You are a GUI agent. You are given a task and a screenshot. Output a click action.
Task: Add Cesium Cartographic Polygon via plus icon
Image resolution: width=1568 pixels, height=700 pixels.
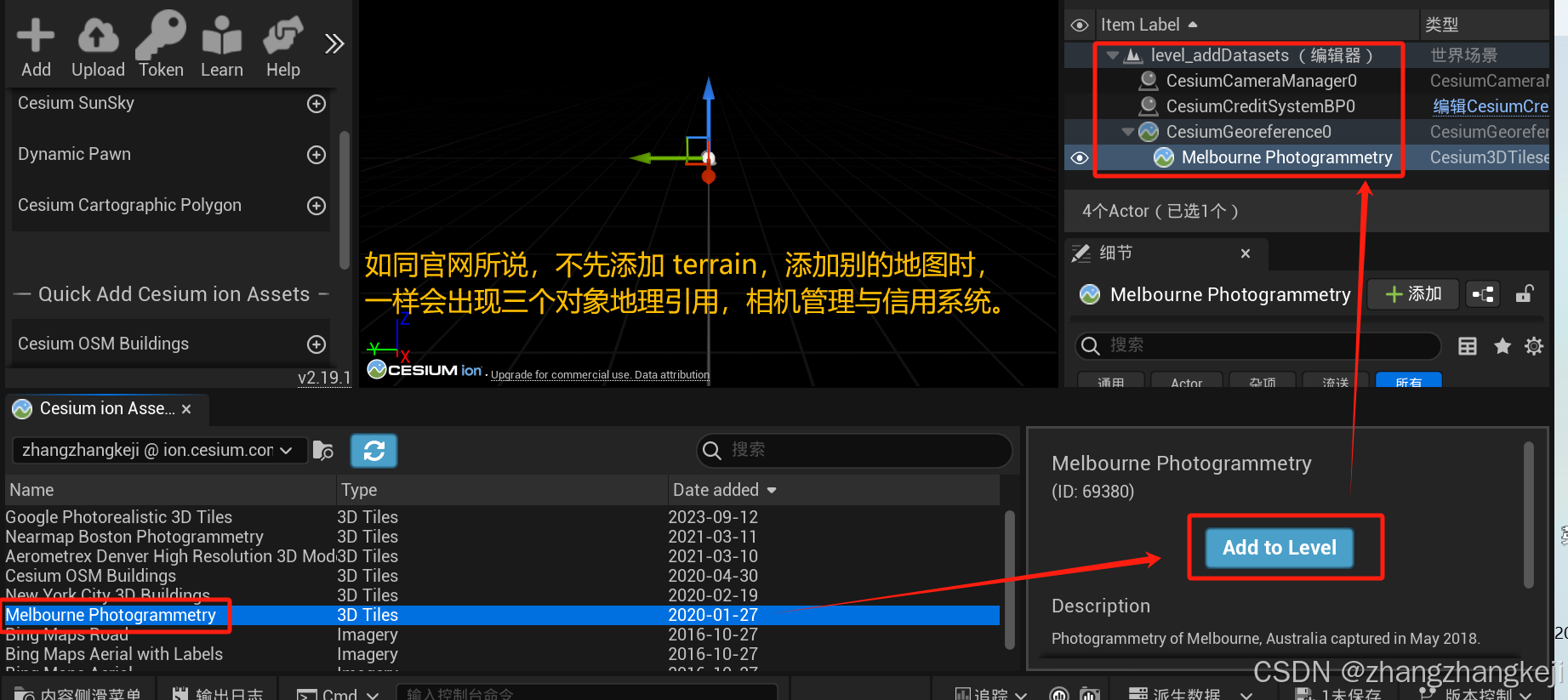pyautogui.click(x=316, y=206)
